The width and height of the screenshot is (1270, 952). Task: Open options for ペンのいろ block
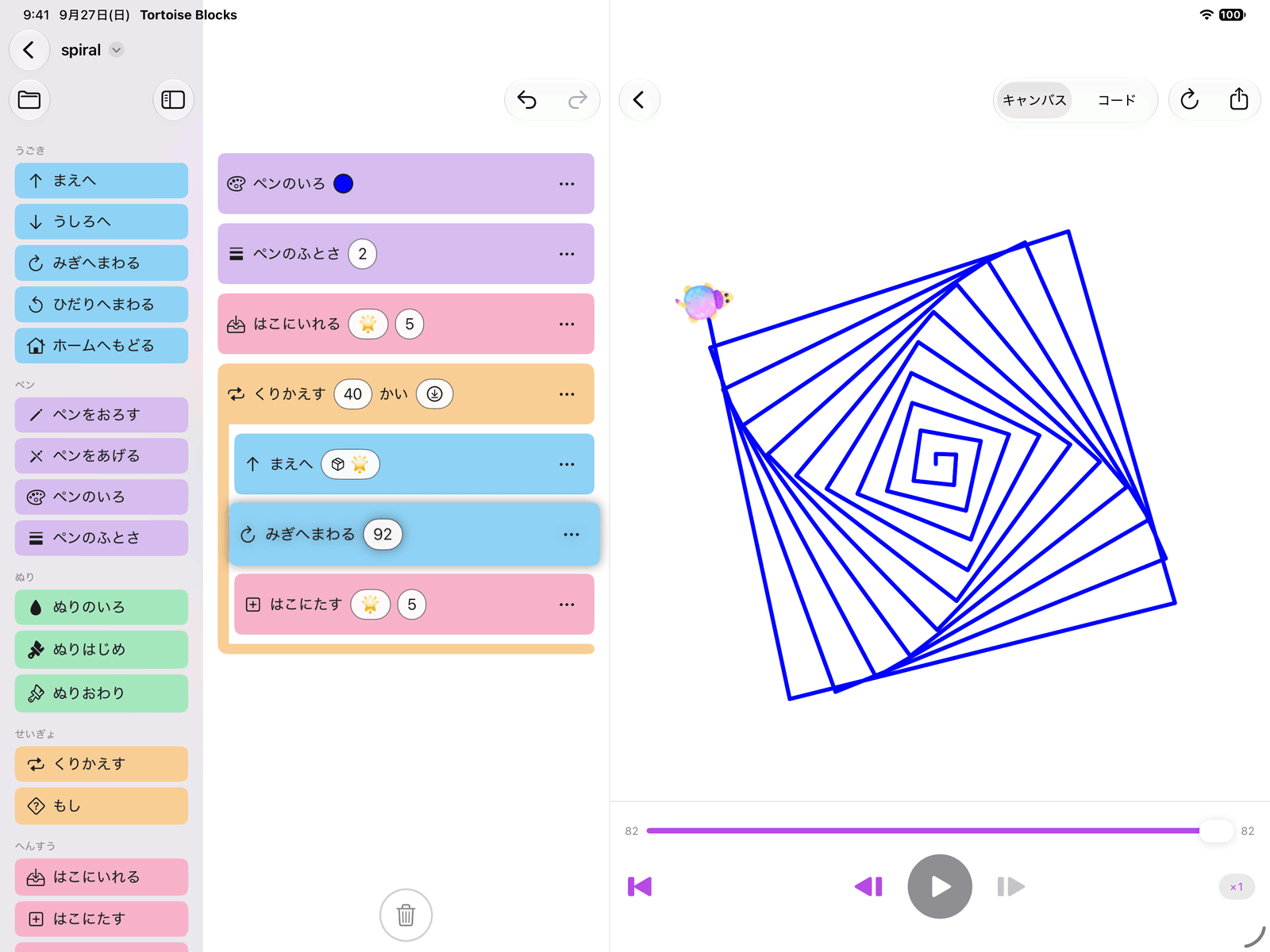coord(567,184)
